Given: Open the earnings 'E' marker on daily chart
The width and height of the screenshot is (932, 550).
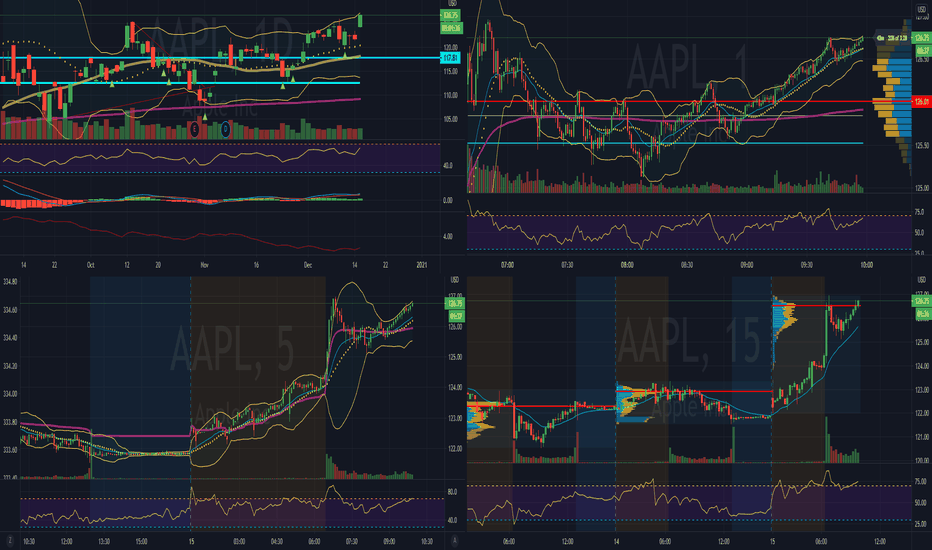Looking at the screenshot, I should 194,128.
